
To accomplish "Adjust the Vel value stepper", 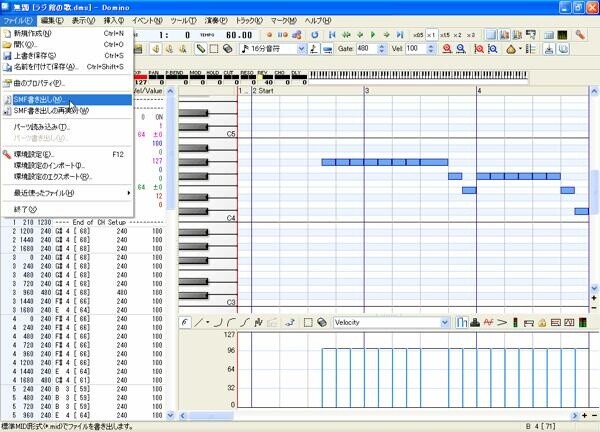I will [x=431, y=49].
